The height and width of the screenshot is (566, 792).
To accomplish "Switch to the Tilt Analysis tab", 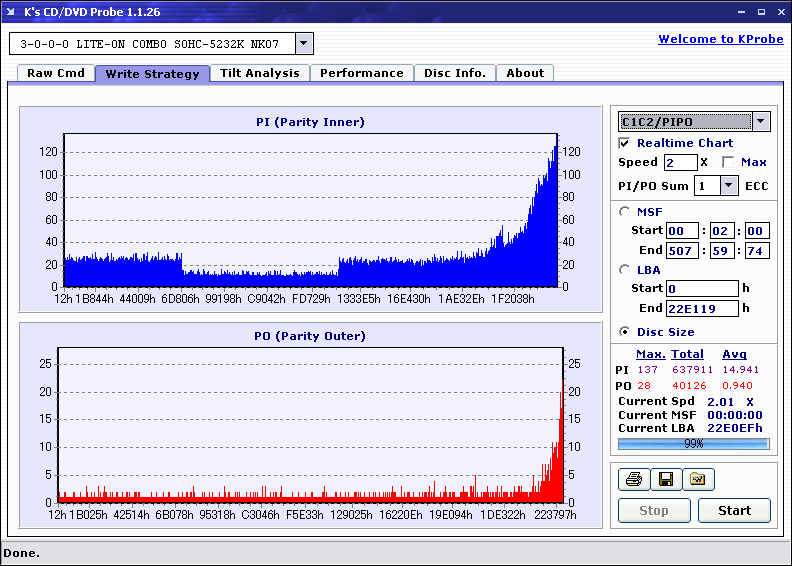I will [x=260, y=73].
